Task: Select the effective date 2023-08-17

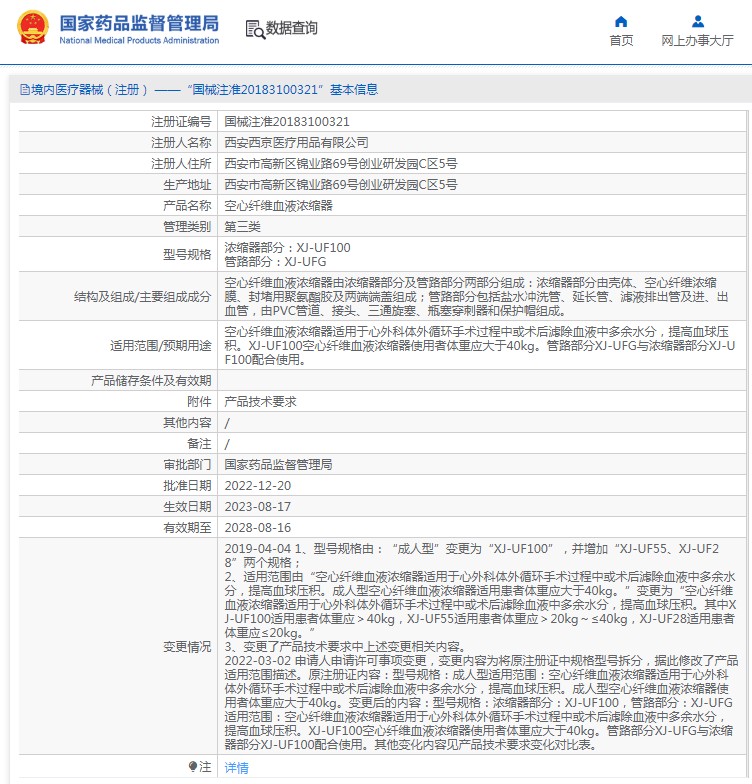Action: pos(258,506)
